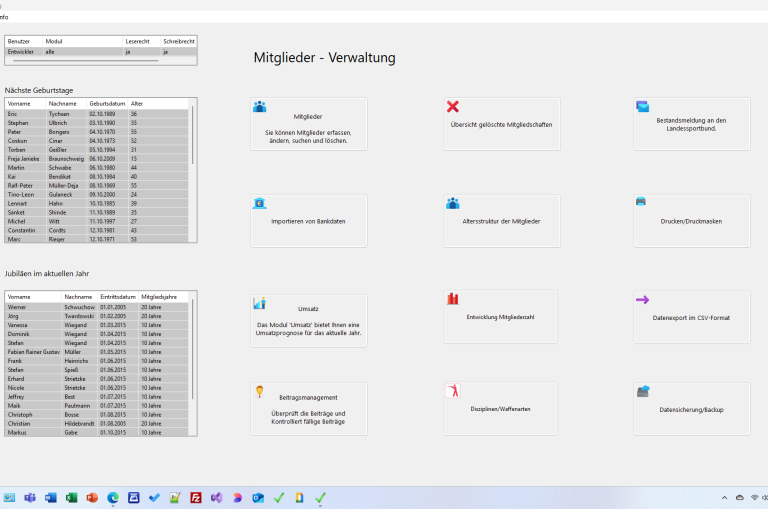Open the Info menu
Image resolution: width=768 pixels, height=509 pixels.
(x=4, y=17)
